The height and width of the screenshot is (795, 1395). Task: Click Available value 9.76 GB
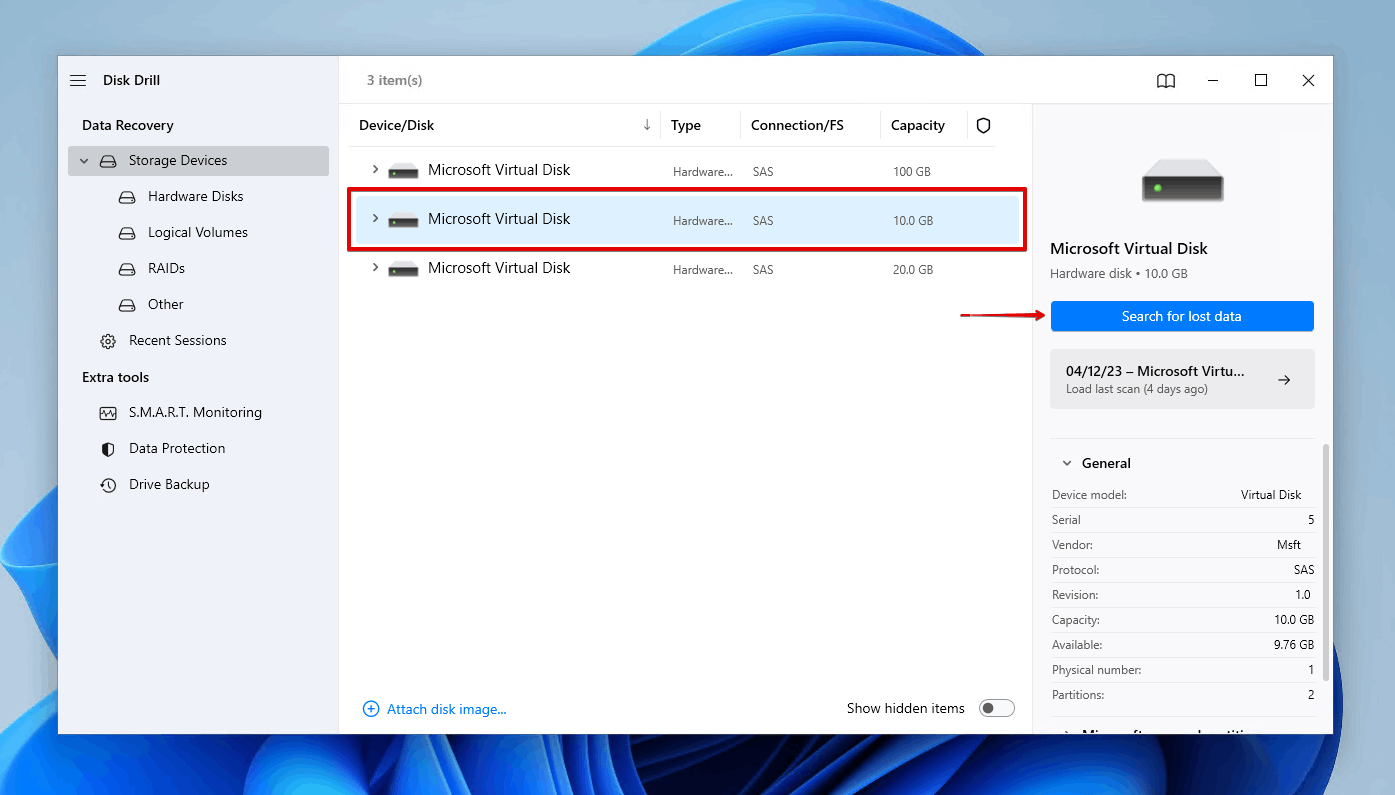click(1294, 645)
